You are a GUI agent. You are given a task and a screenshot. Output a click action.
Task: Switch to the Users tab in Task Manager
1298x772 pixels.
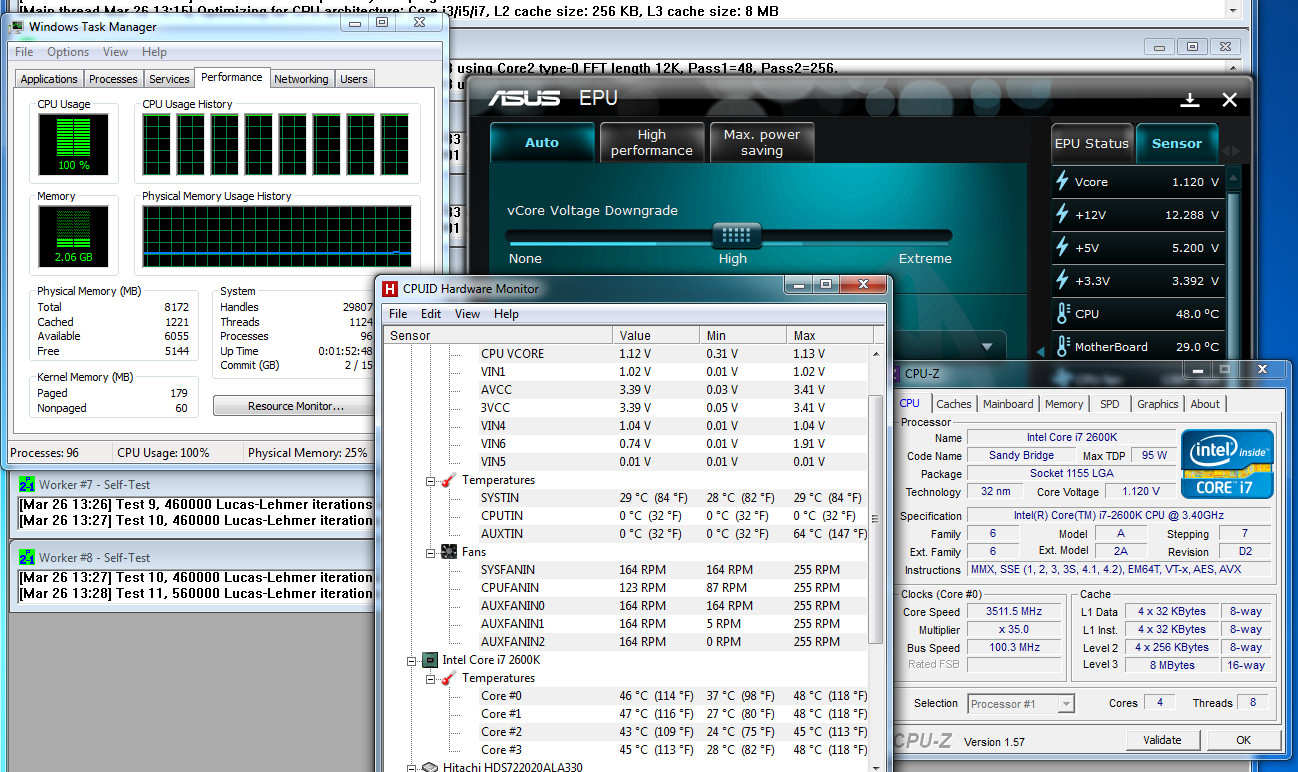(x=354, y=79)
